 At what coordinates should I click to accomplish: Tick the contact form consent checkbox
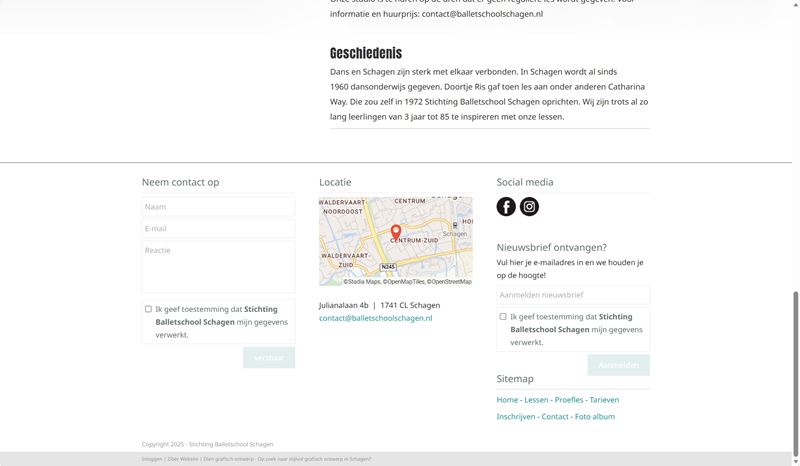pyautogui.click(x=148, y=309)
